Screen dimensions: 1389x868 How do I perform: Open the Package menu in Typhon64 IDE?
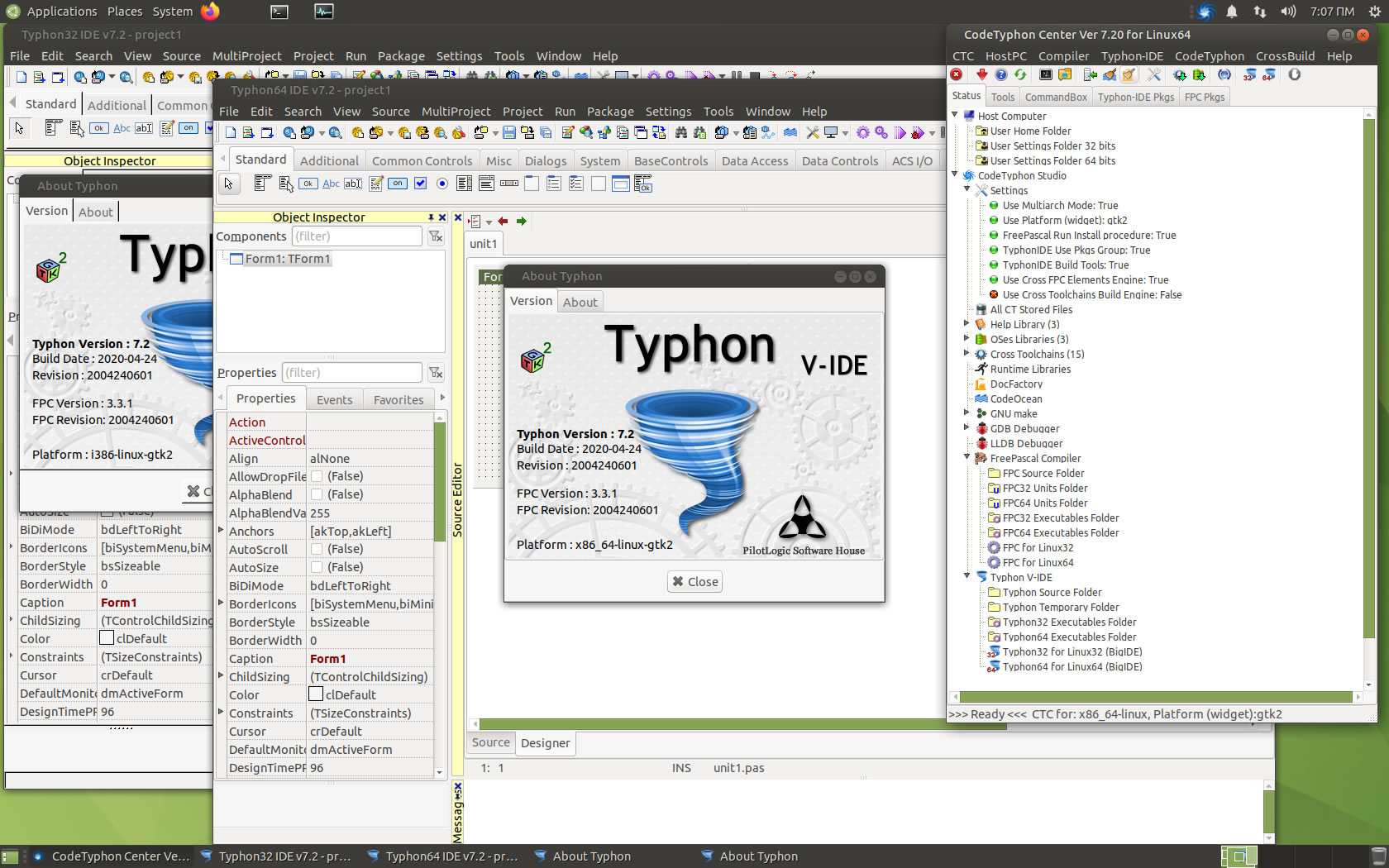610,112
